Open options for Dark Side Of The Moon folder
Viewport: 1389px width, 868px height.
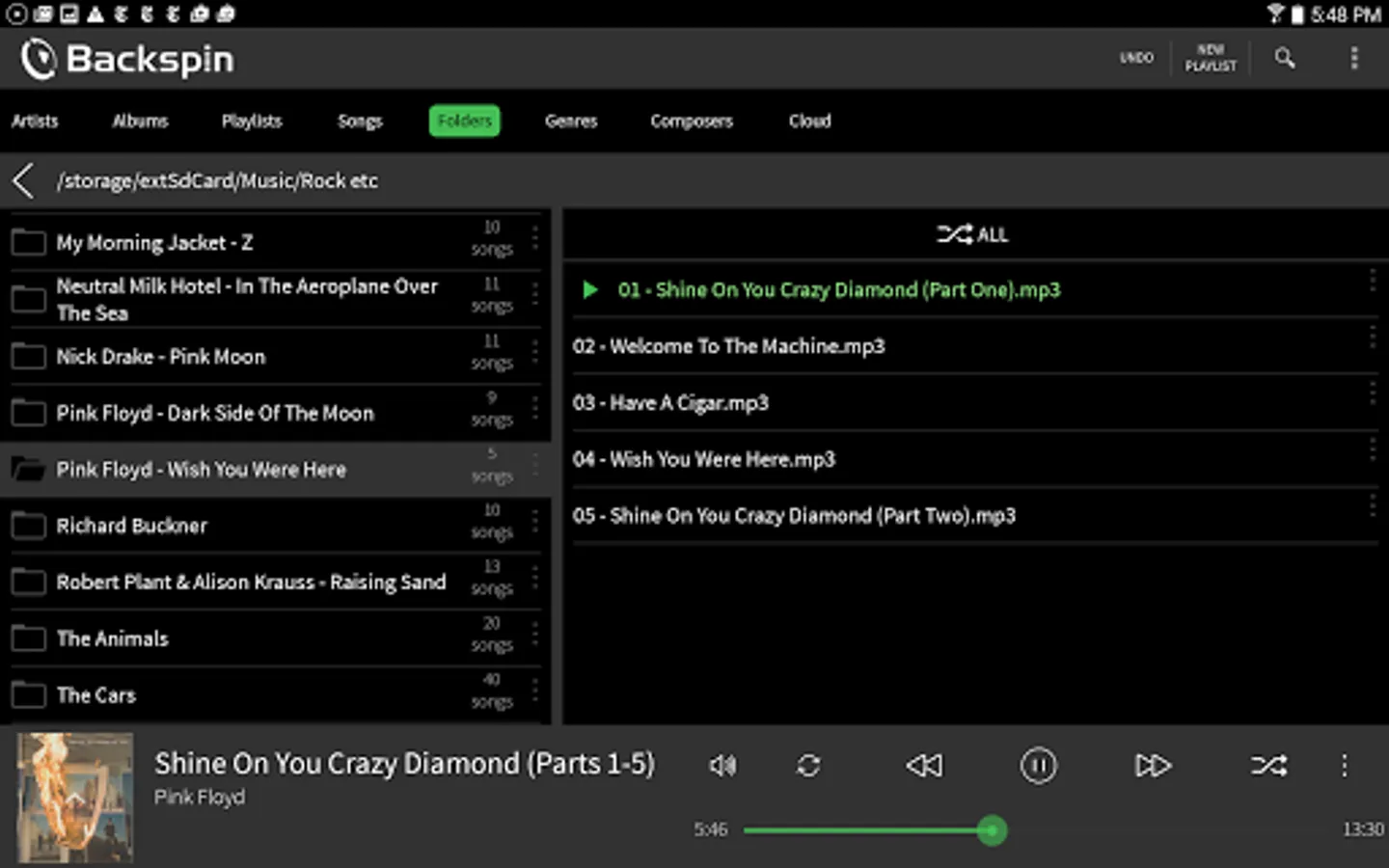tap(535, 409)
